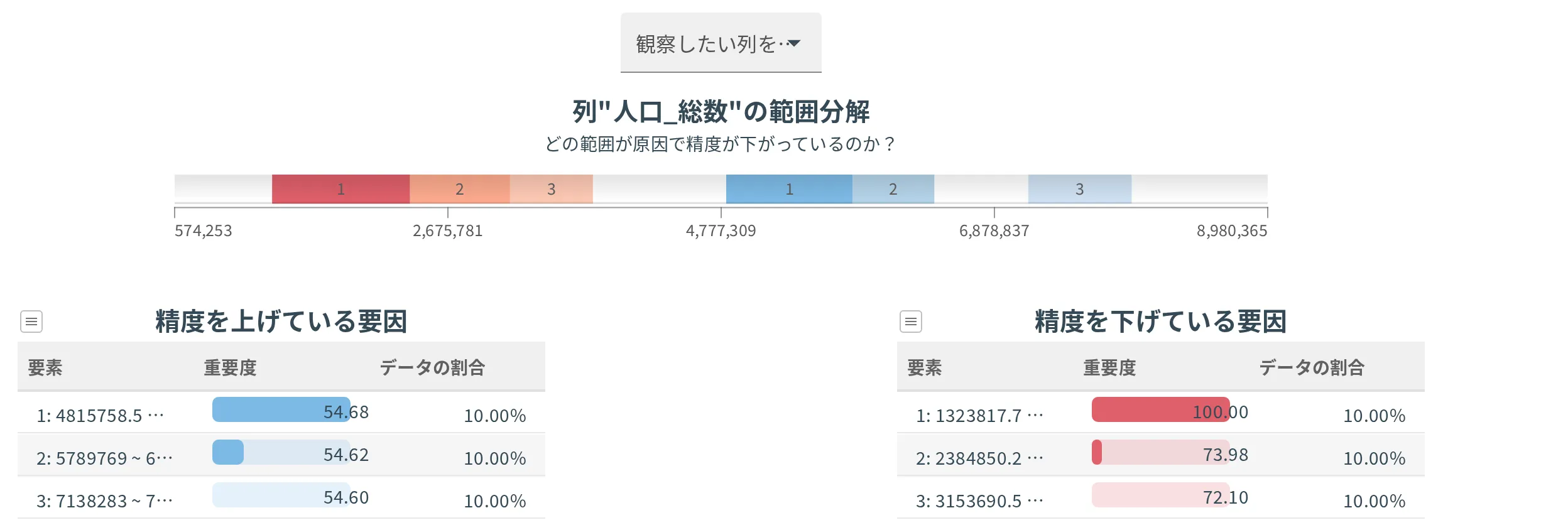The height and width of the screenshot is (530, 1568).
Task: Click the 73.98 importance bar
Action: pyautogui.click(x=1161, y=452)
